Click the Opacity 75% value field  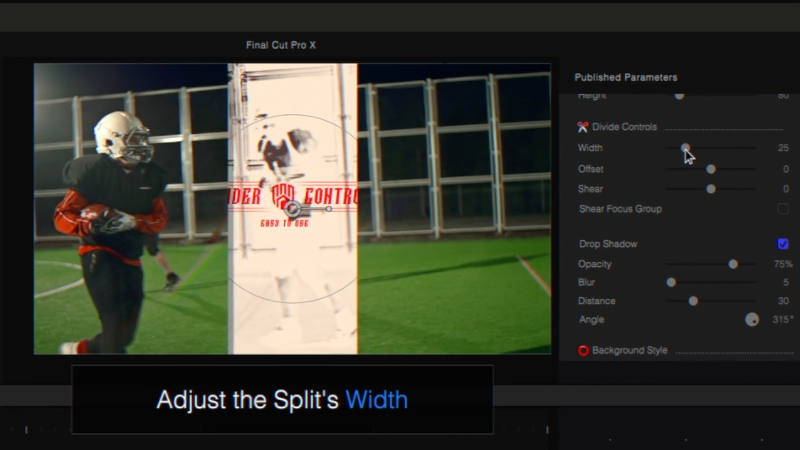(783, 264)
